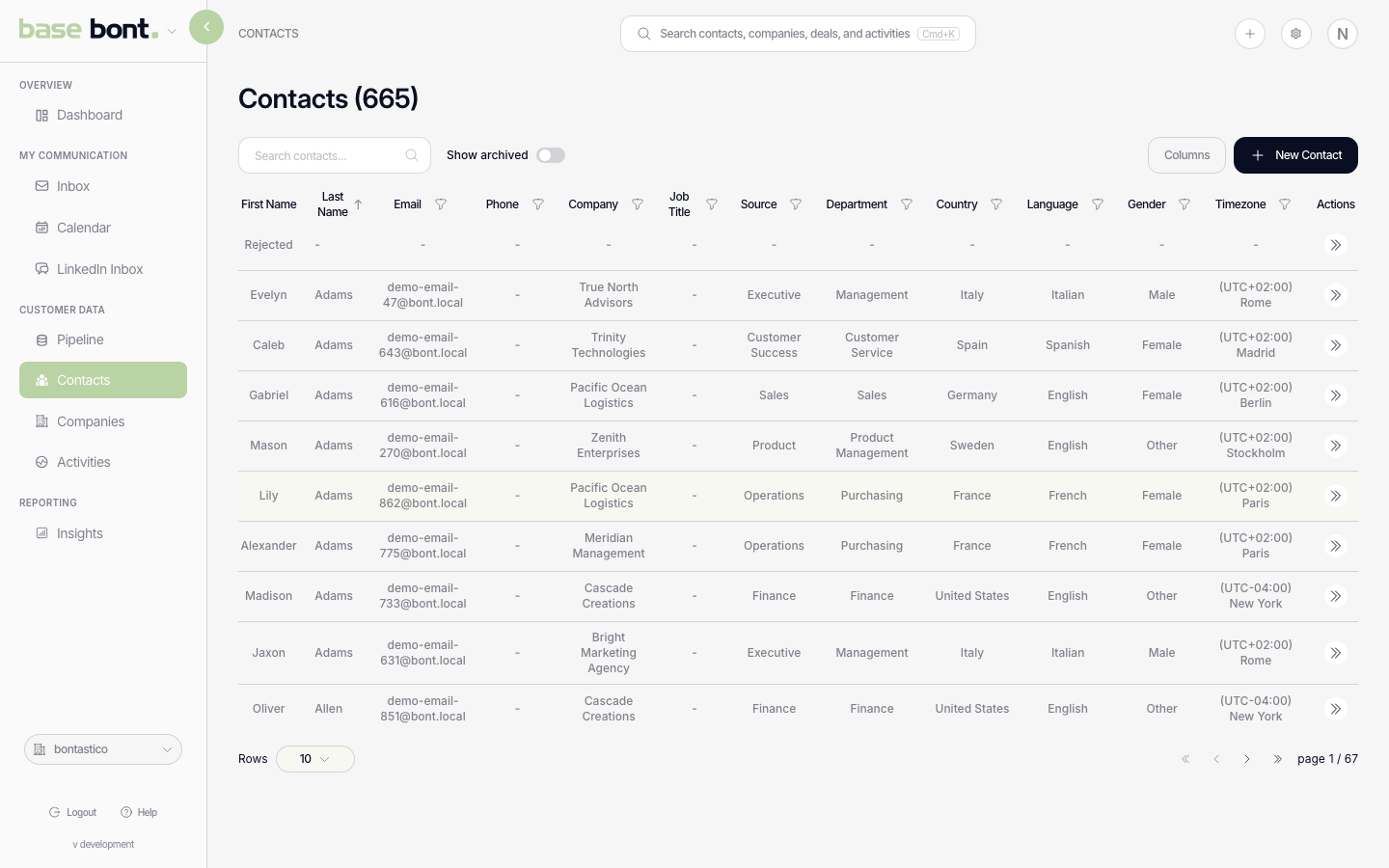Click the Contacts breadcrumb at top
Screen dimensions: 1389x868
[268, 34]
